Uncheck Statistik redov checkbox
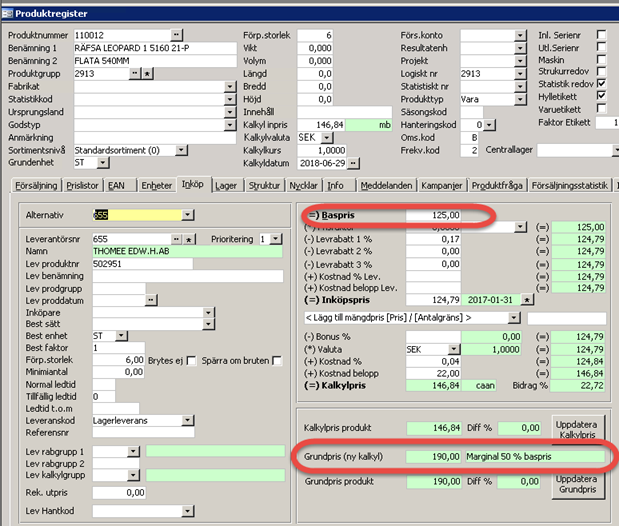 tap(601, 84)
